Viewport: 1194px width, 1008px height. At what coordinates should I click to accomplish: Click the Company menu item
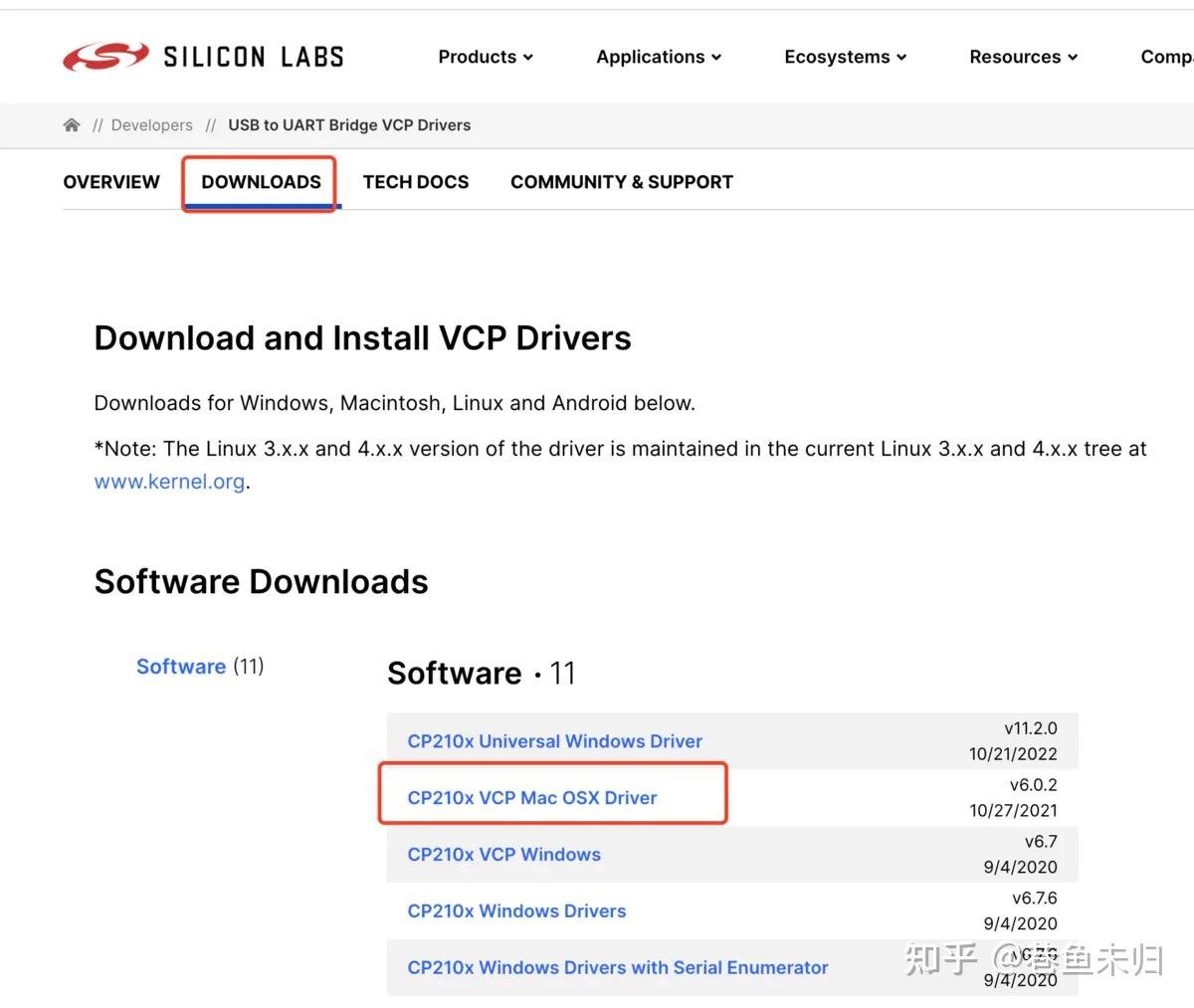[x=1166, y=57]
